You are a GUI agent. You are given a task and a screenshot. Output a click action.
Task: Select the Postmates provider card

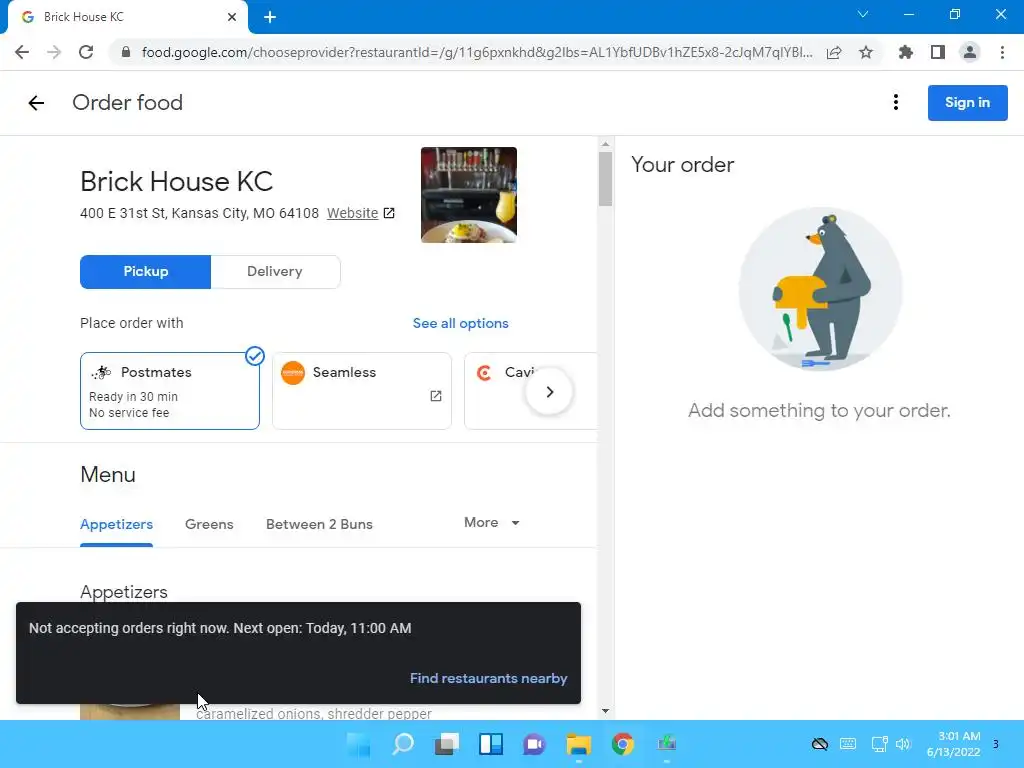point(170,391)
